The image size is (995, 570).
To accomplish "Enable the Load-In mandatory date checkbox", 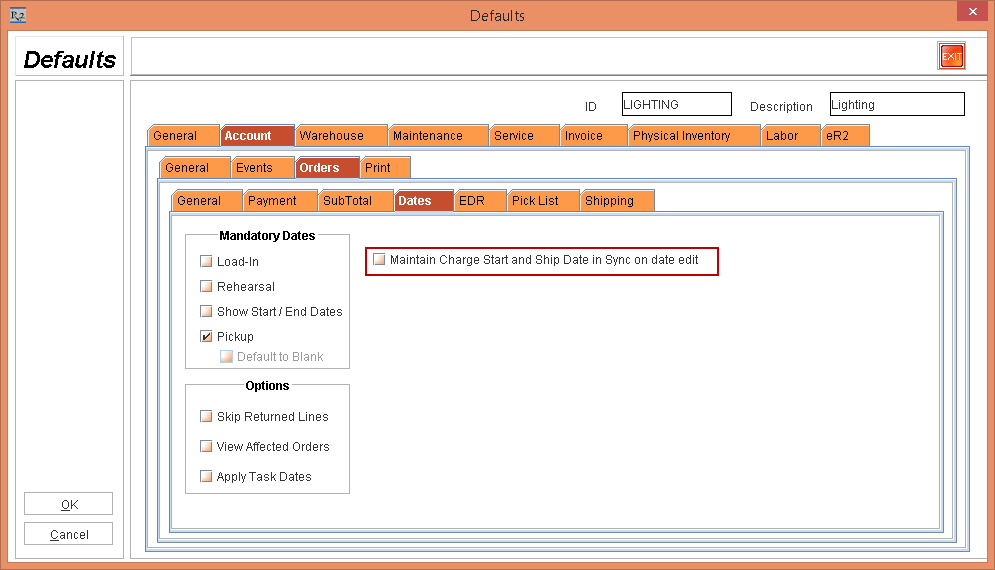I will tap(207, 262).
